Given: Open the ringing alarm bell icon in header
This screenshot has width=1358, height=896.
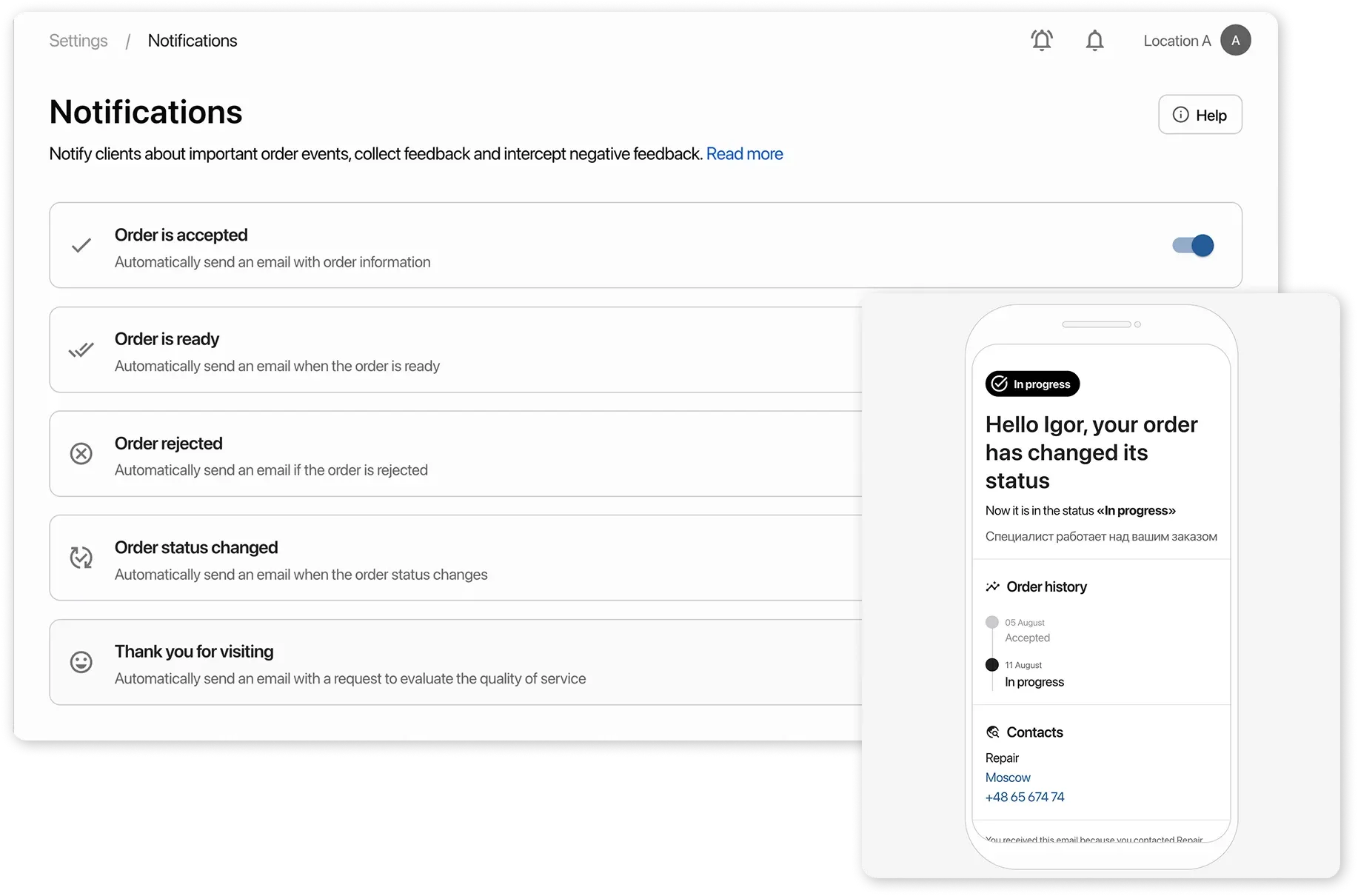Looking at the screenshot, I should click(1042, 40).
